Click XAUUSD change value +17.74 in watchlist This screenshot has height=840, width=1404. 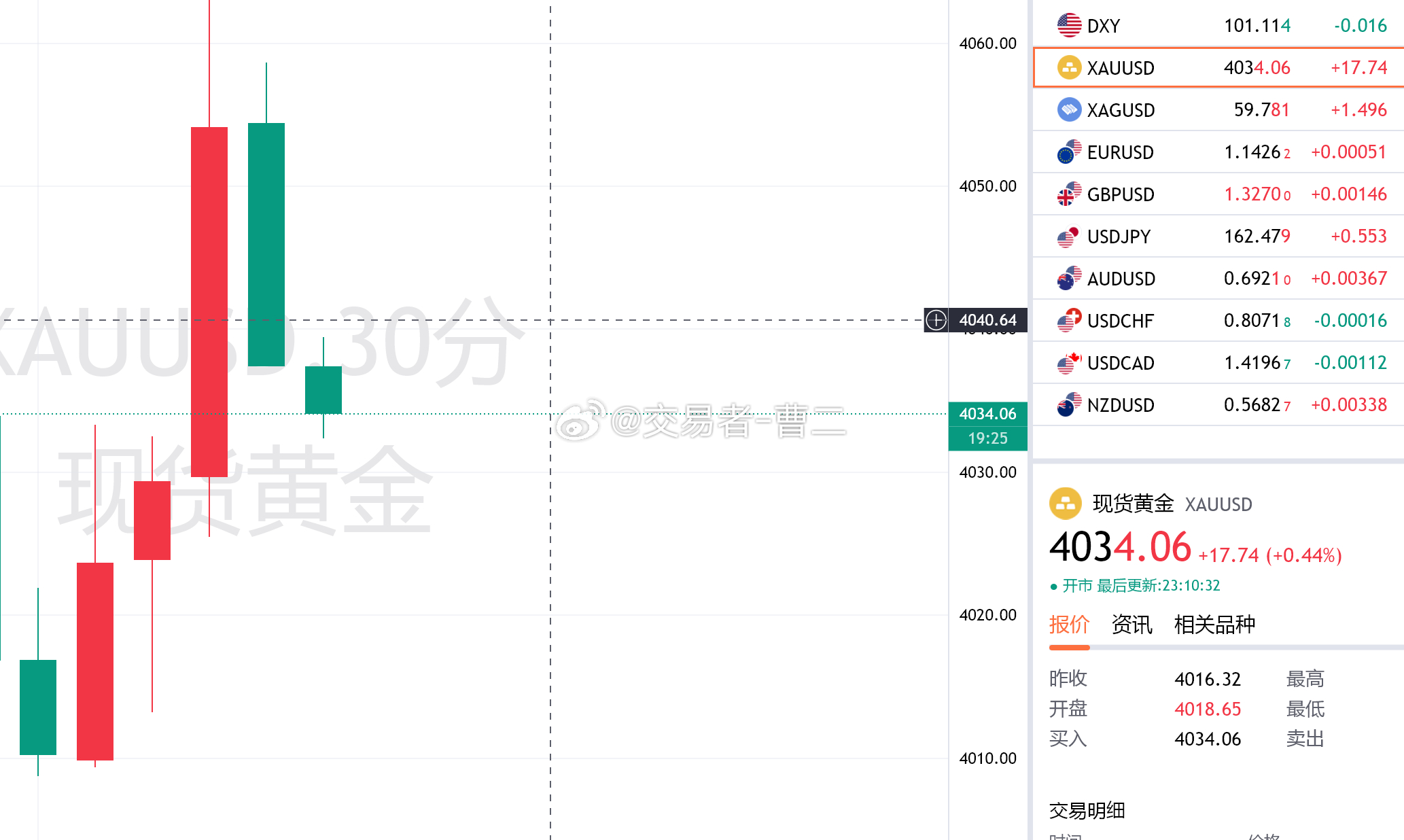pyautogui.click(x=1359, y=68)
